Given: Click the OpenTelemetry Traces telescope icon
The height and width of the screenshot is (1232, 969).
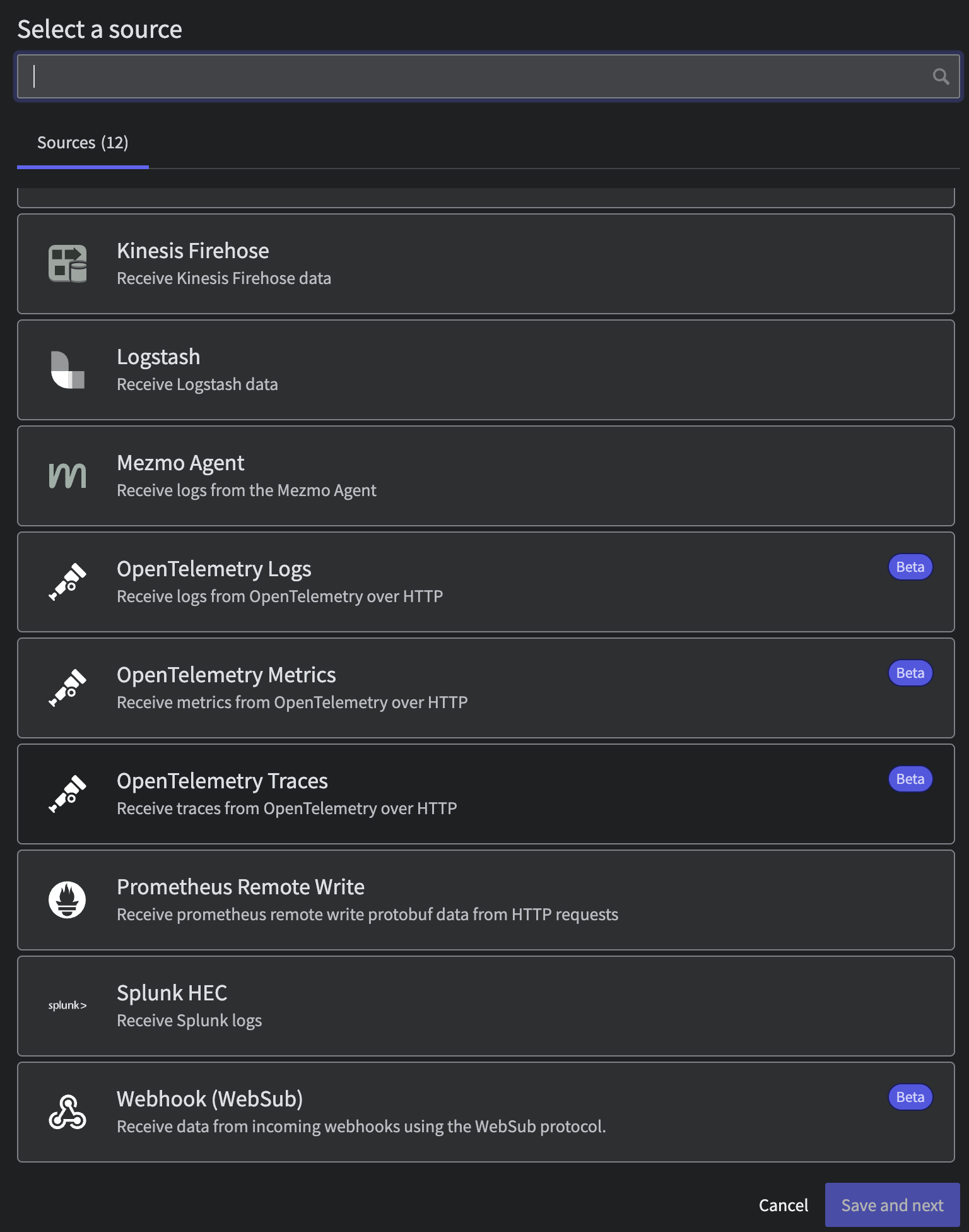Looking at the screenshot, I should pos(68,793).
